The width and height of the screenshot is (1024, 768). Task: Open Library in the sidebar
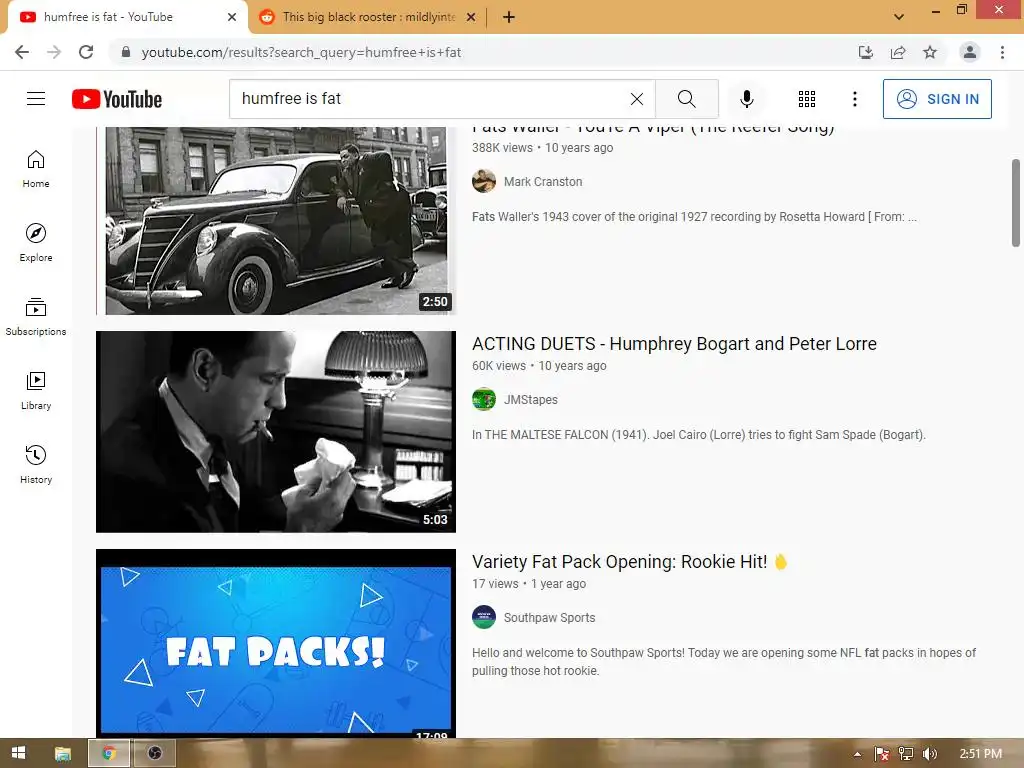point(36,391)
